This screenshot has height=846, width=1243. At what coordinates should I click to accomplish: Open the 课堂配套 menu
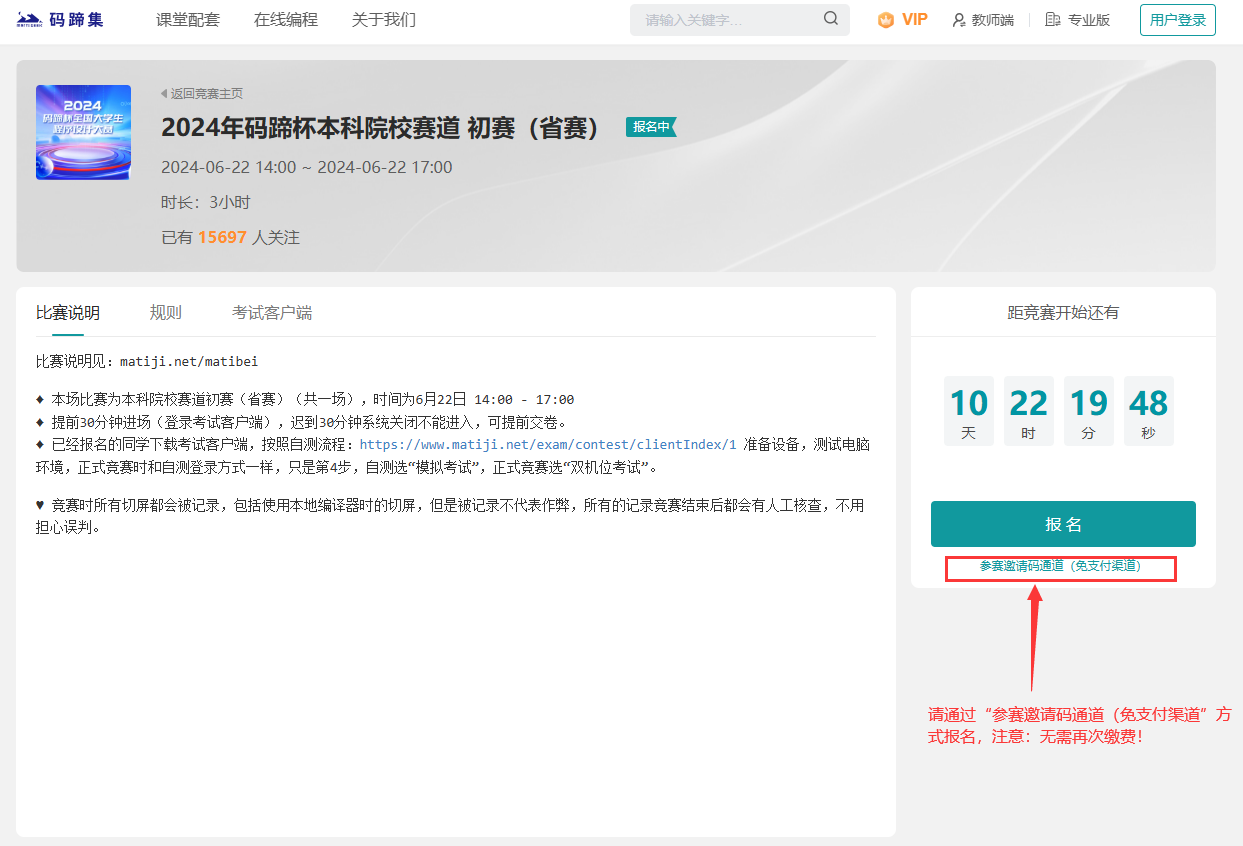pos(188,20)
